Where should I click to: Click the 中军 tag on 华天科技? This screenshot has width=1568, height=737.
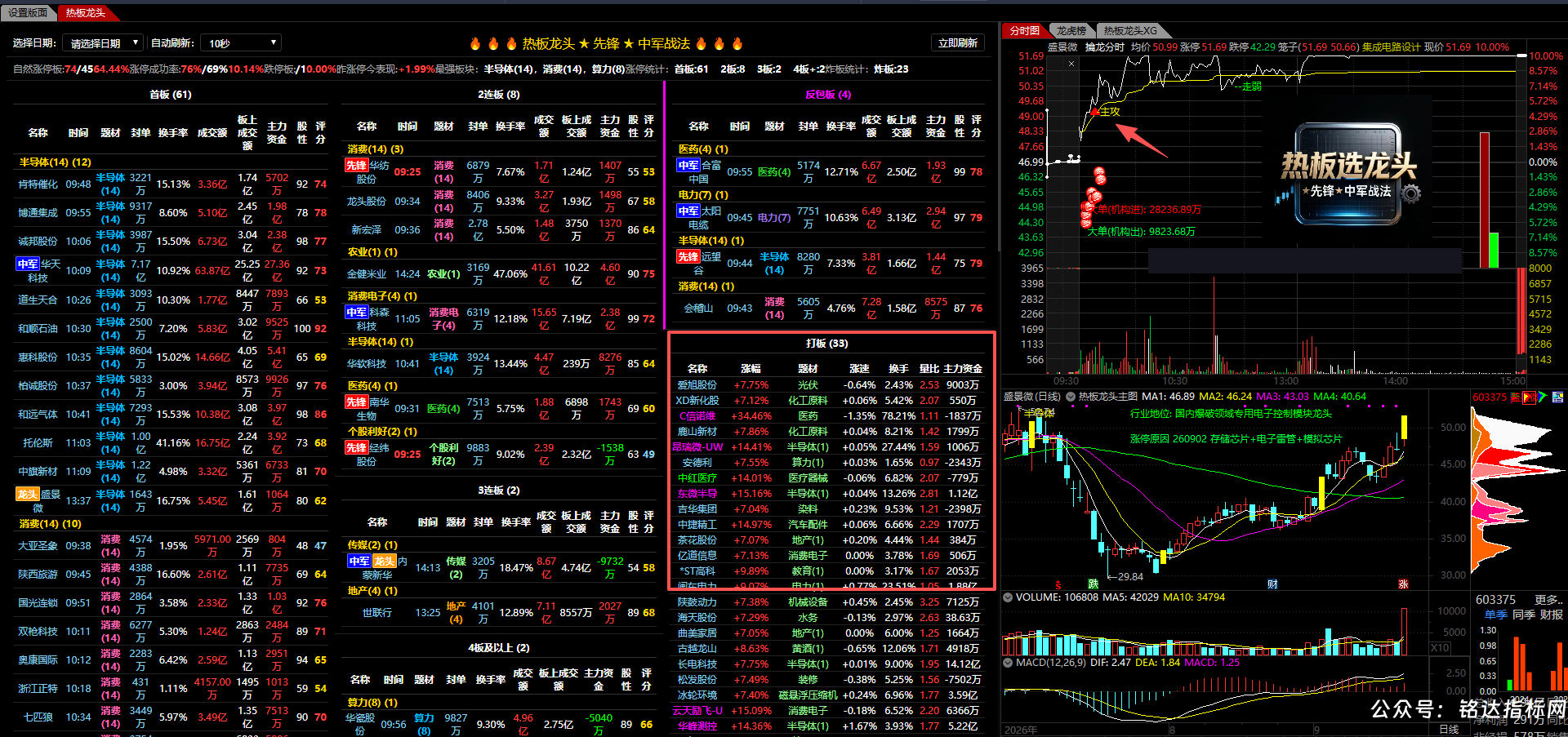point(28,264)
